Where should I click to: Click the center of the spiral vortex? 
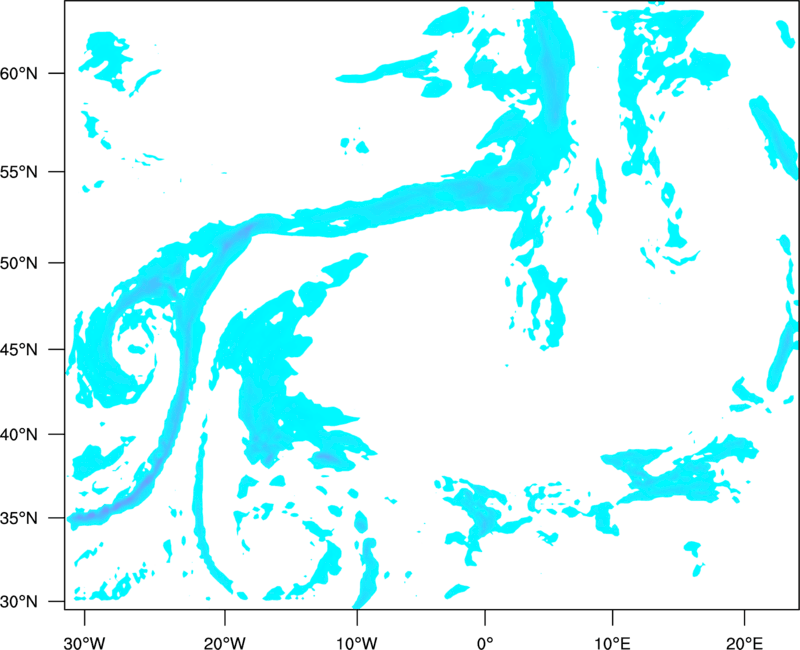(136, 349)
